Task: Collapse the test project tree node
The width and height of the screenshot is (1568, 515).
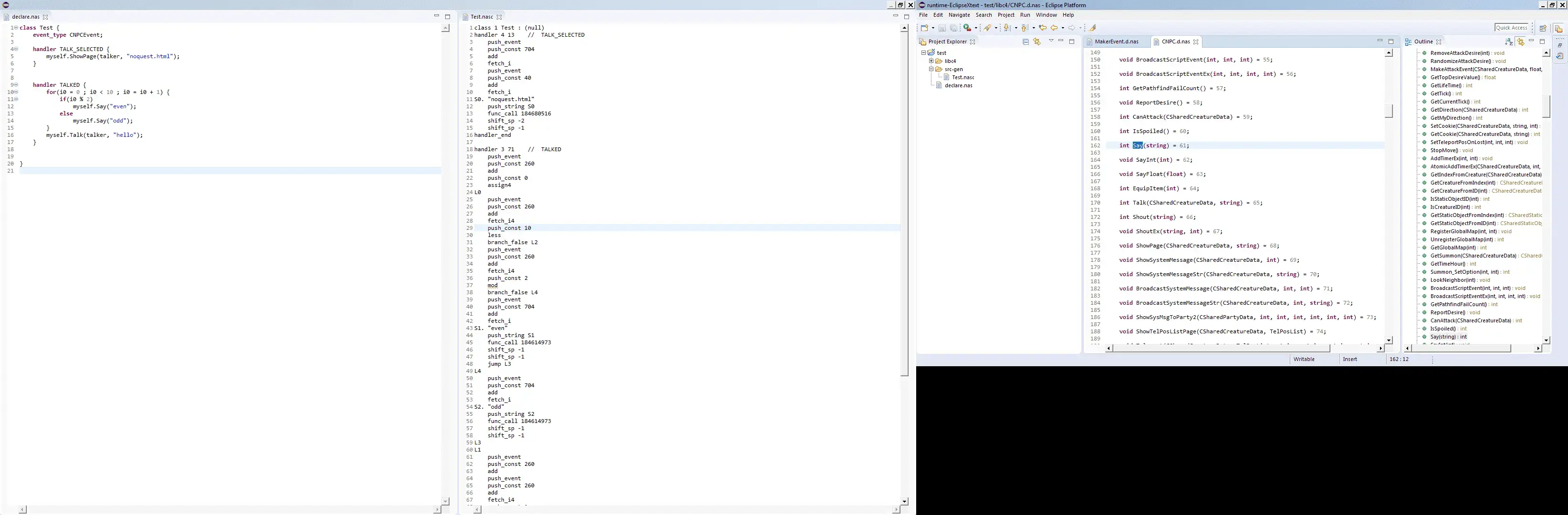Action: click(x=924, y=53)
